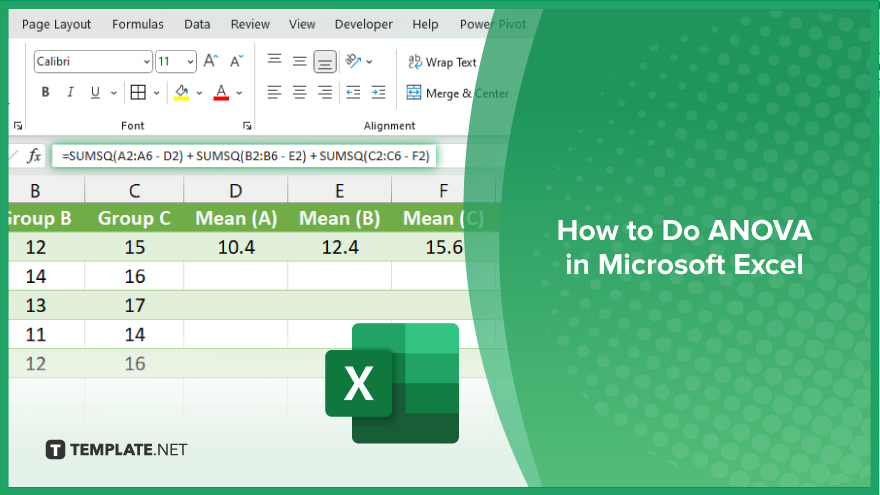The width and height of the screenshot is (880, 495).
Task: Select the 'Group C' header cell
Action: point(134,218)
